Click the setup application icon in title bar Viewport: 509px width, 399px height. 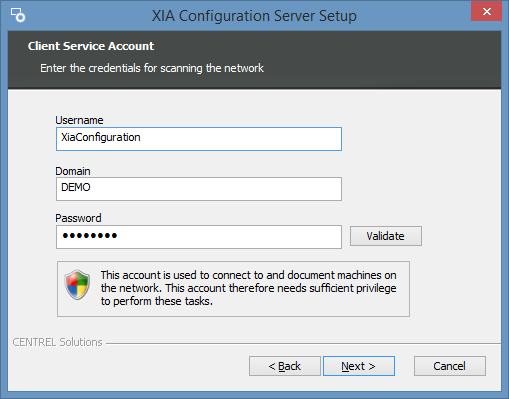pyautogui.click(x=18, y=15)
